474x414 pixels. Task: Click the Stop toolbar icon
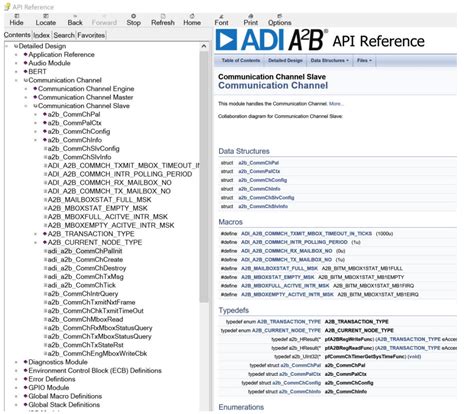pos(133,20)
